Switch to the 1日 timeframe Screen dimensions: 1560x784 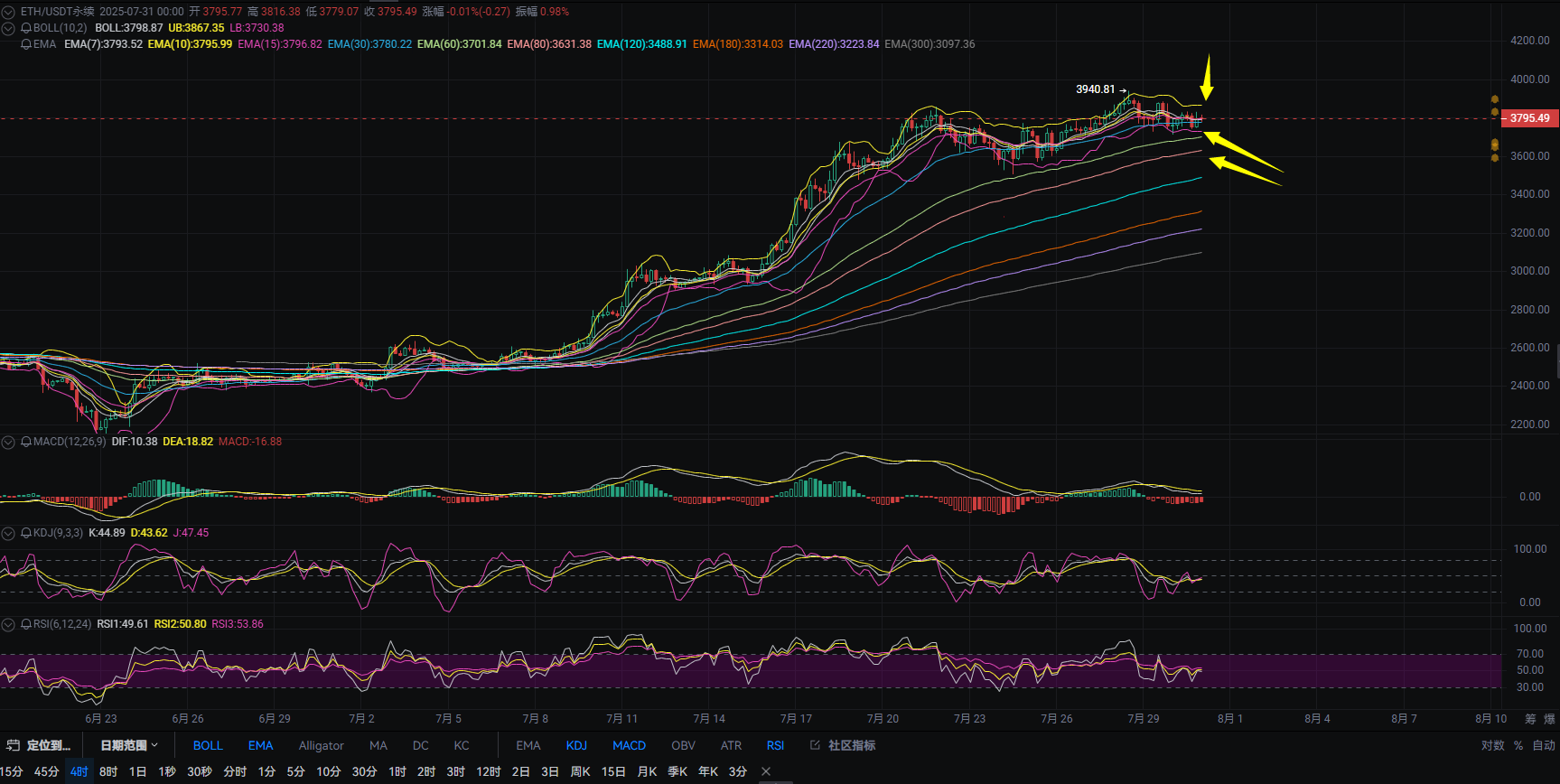(x=137, y=771)
